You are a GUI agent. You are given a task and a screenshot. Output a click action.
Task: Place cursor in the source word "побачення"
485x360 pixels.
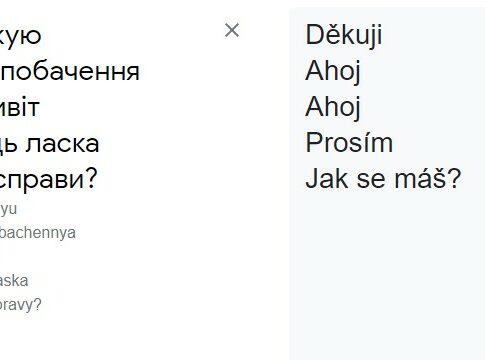(70, 72)
